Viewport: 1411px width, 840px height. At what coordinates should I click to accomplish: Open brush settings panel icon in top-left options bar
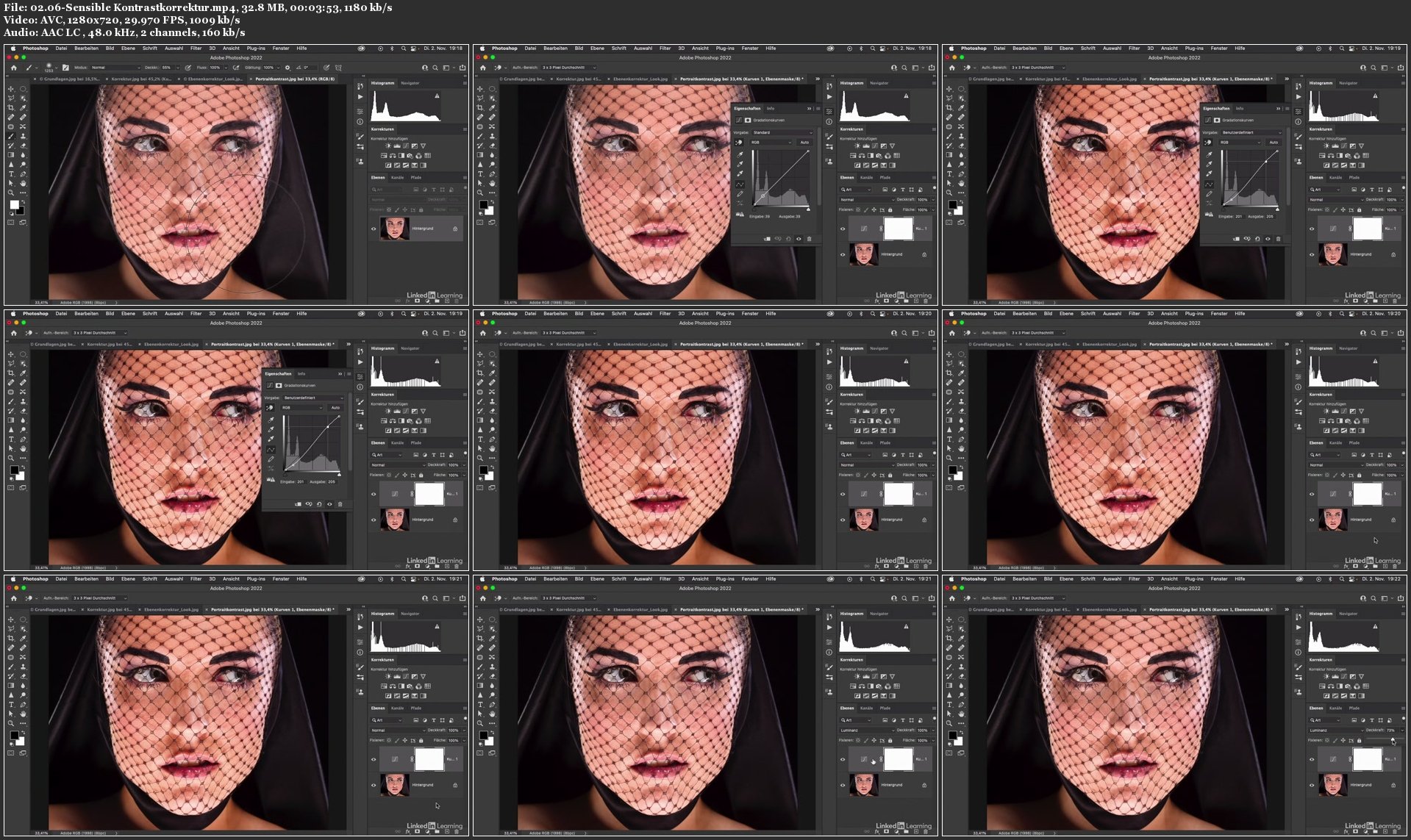pyautogui.click(x=65, y=68)
